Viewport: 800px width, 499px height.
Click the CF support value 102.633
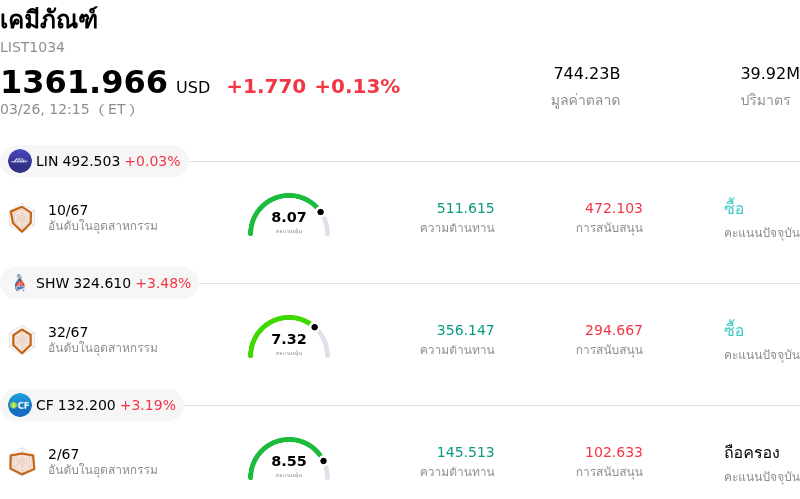[613, 452]
